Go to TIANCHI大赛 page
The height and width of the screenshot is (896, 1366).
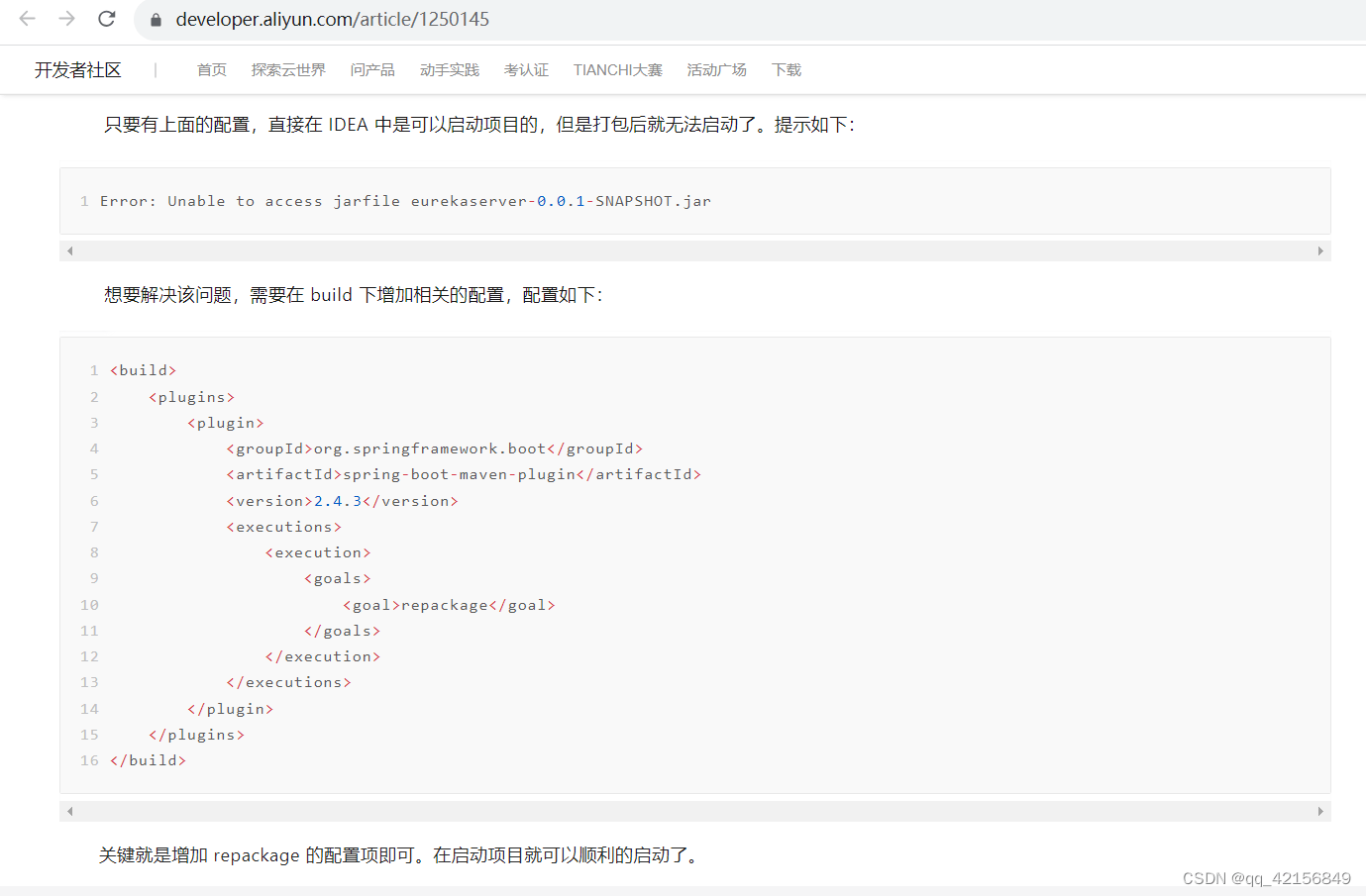point(617,69)
